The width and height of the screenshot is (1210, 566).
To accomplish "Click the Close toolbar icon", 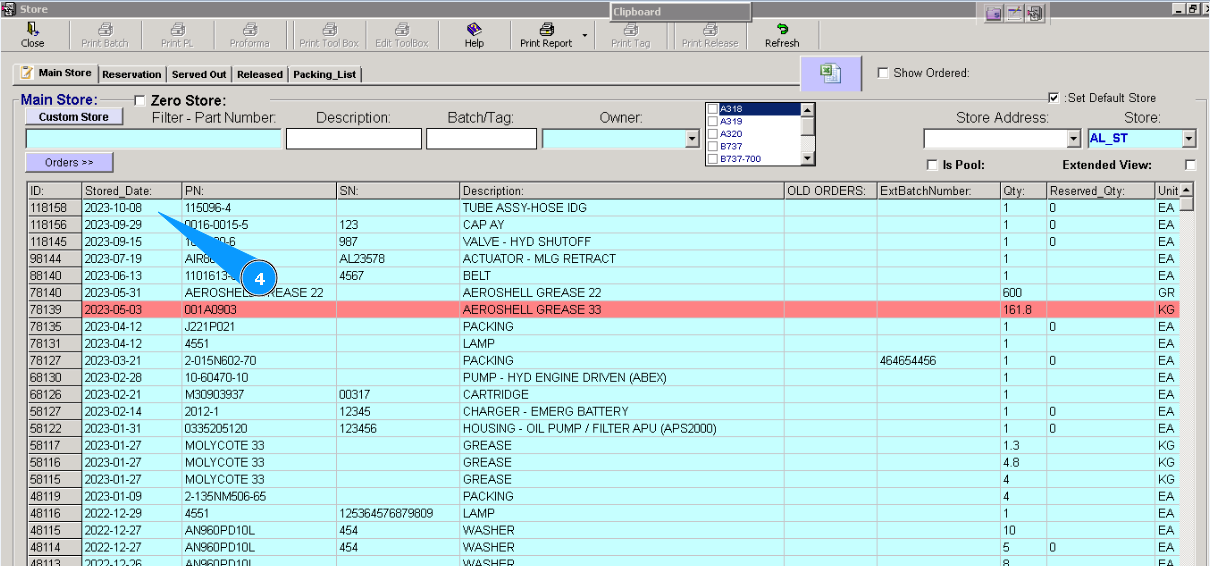I will pyautogui.click(x=33, y=35).
